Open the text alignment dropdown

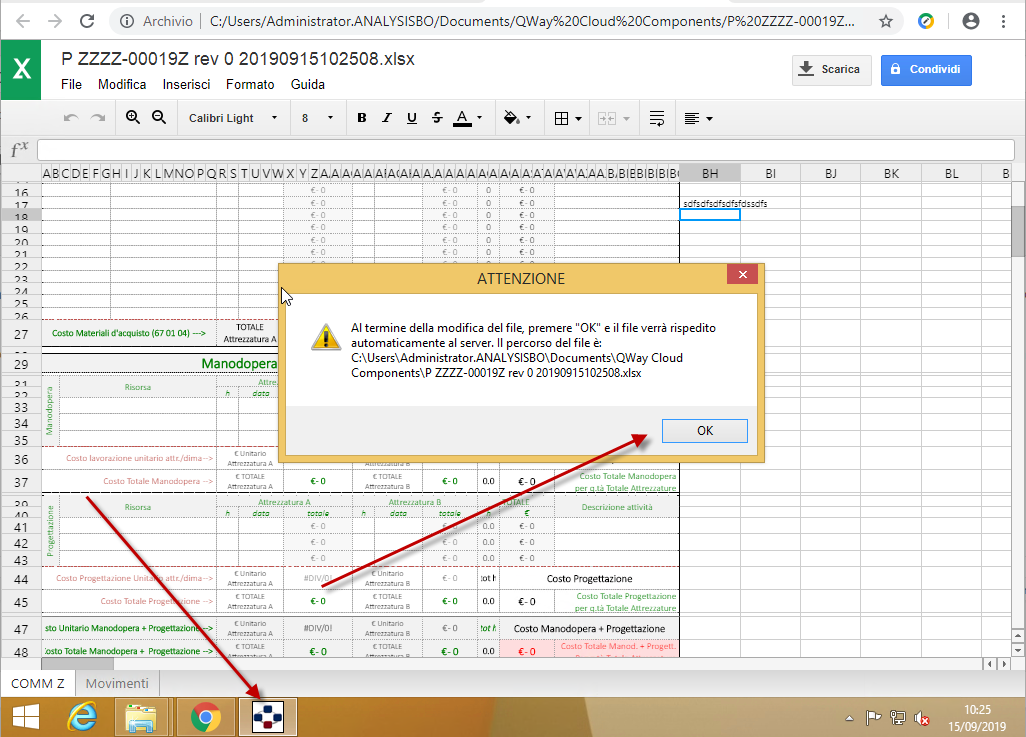698,118
